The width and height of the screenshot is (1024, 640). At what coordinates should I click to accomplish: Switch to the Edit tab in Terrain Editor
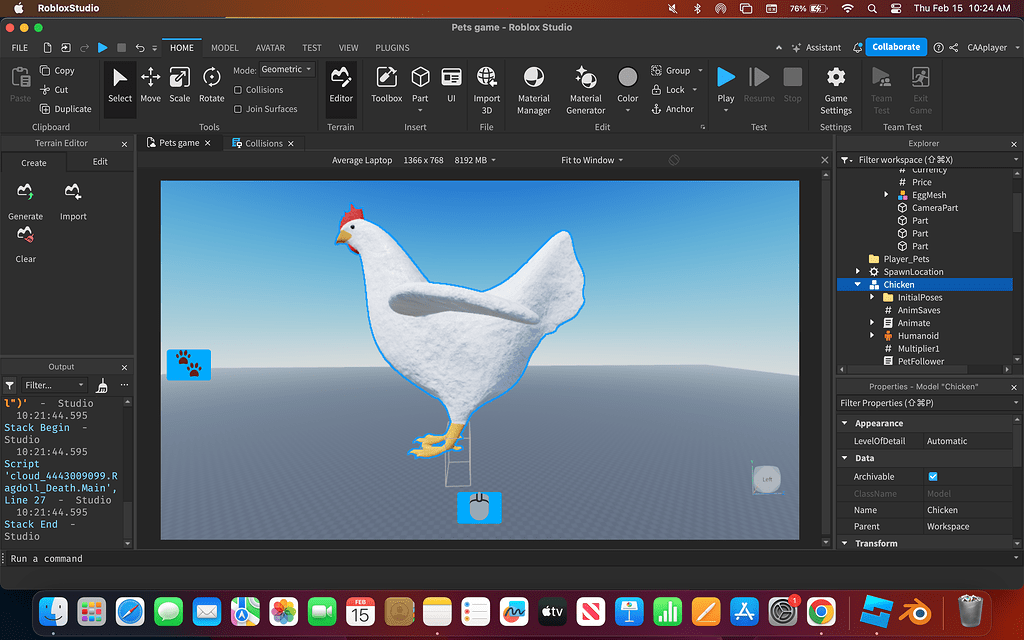pos(100,162)
